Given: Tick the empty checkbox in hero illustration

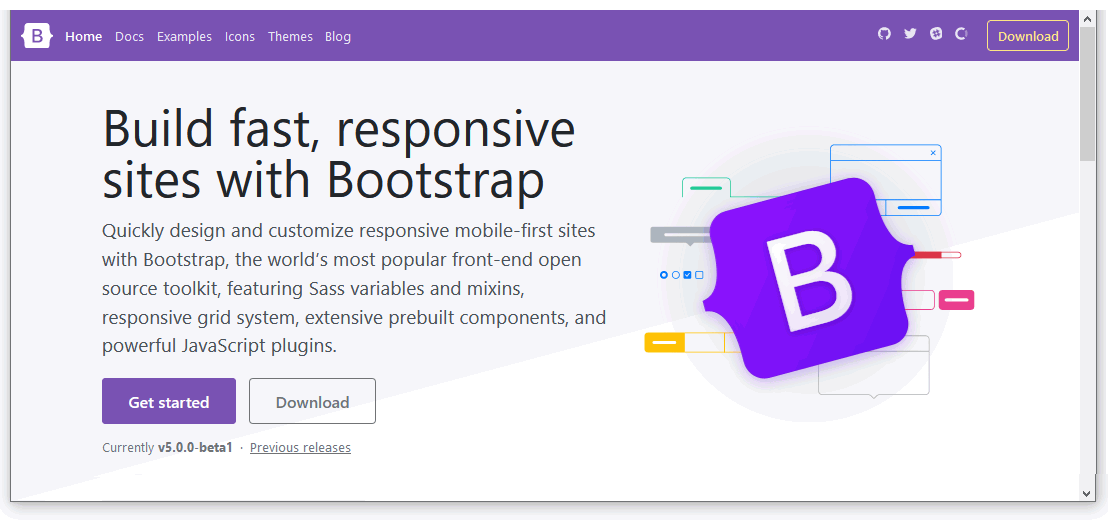Looking at the screenshot, I should (699, 275).
